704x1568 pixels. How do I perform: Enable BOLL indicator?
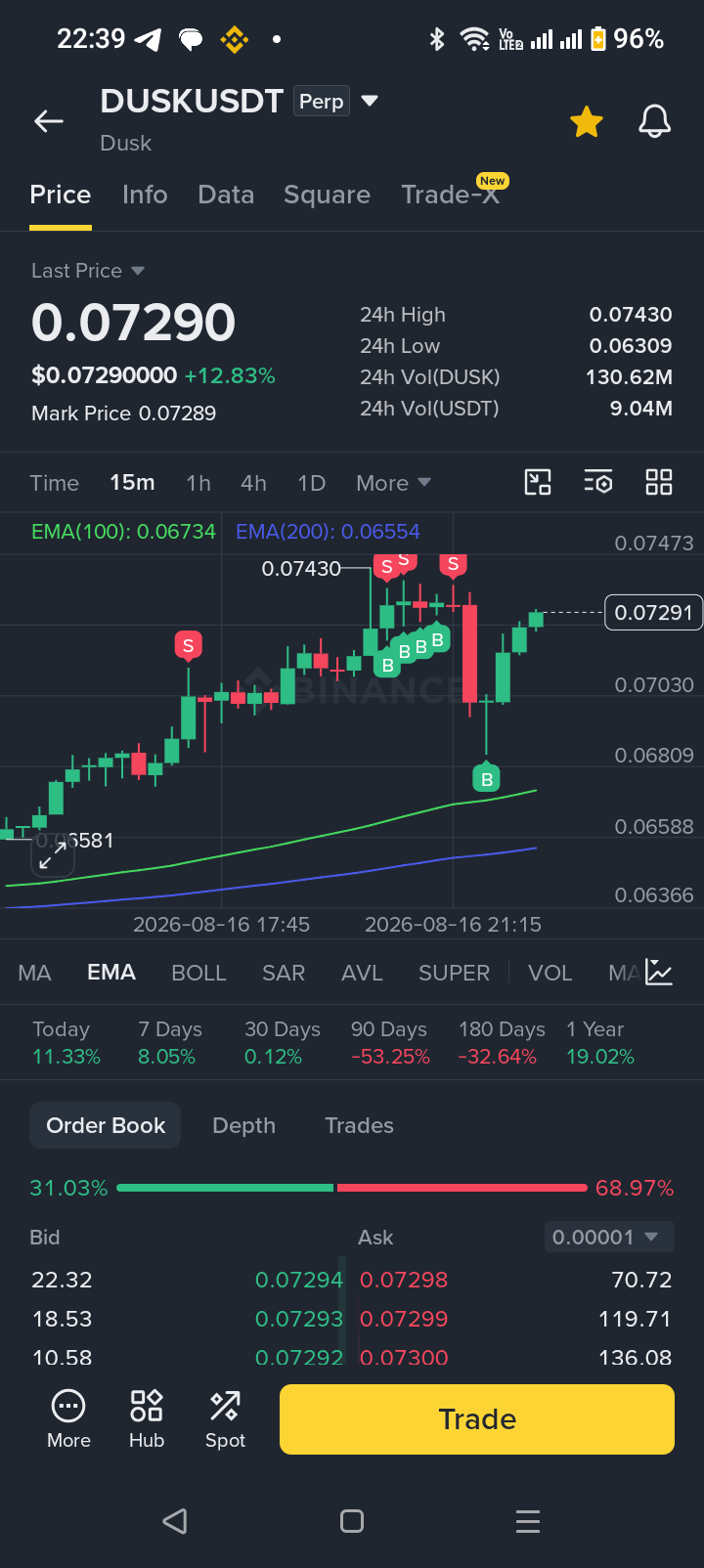[x=198, y=973]
